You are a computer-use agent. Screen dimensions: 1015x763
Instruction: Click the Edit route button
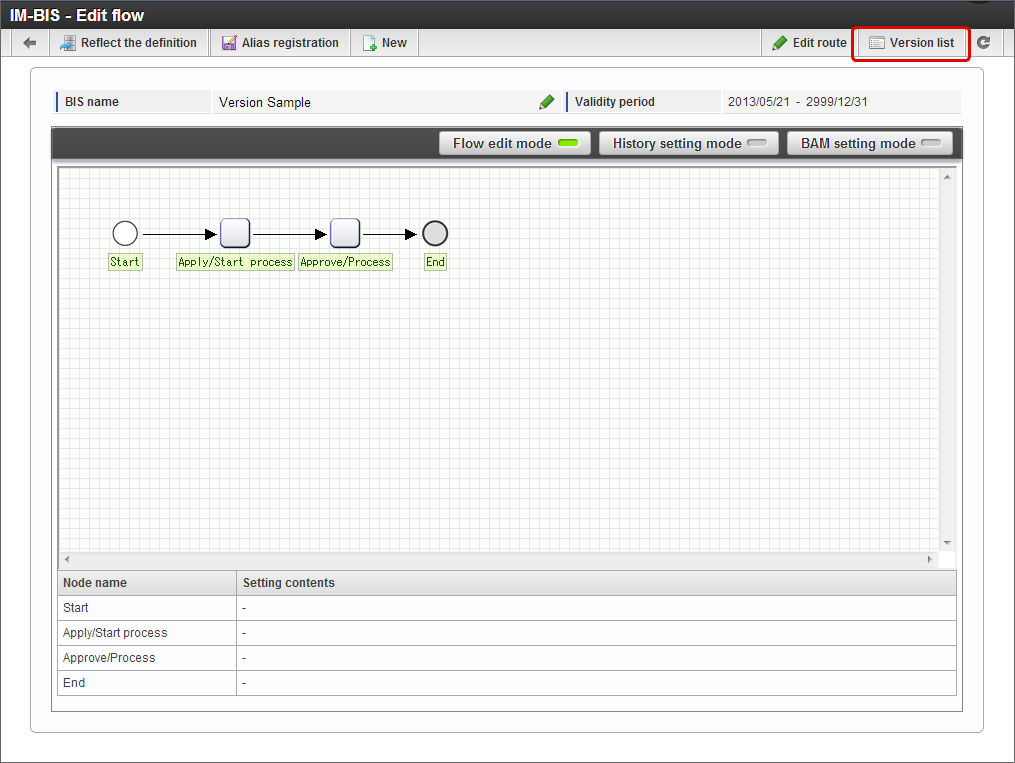point(809,43)
